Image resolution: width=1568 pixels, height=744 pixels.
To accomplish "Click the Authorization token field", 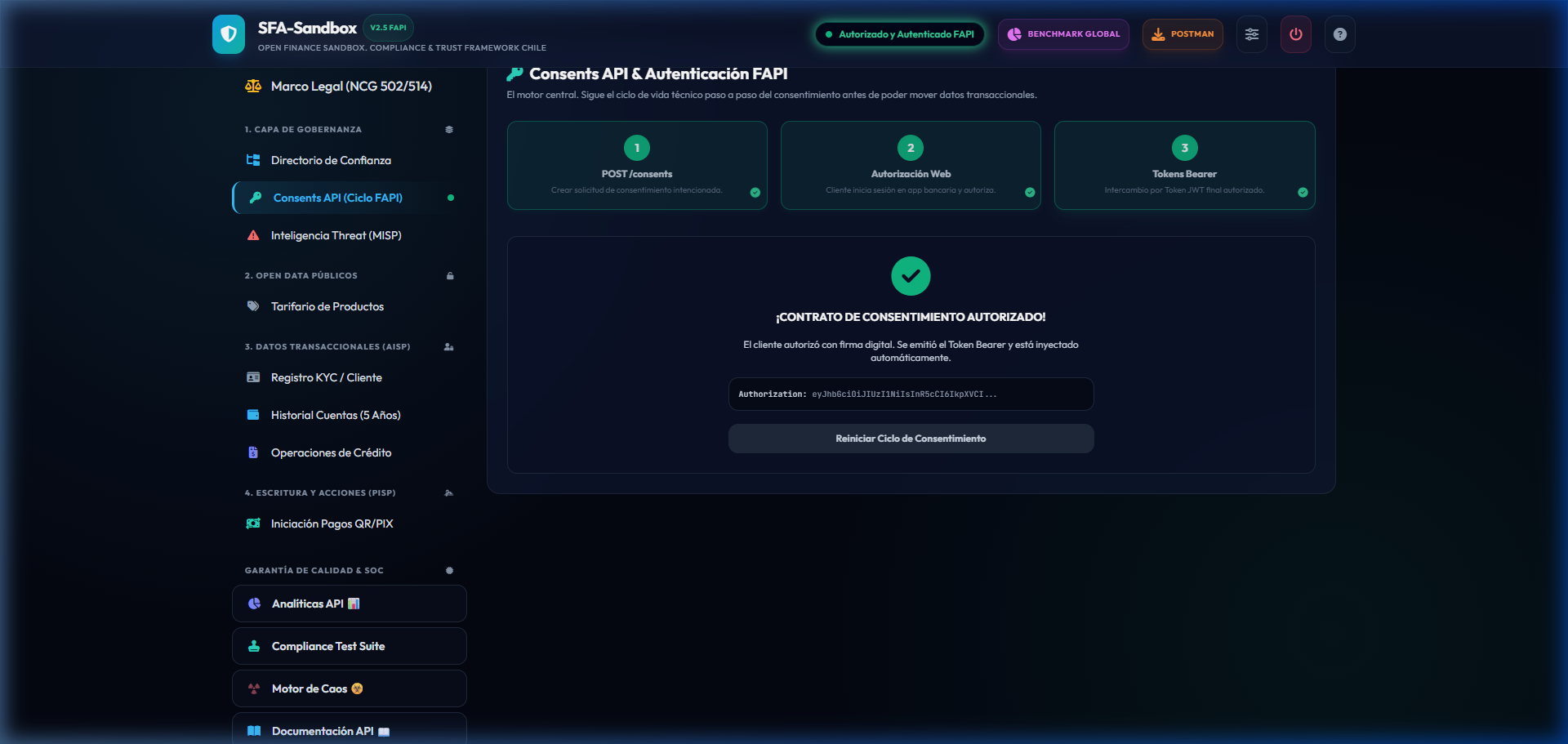I will (x=911, y=394).
